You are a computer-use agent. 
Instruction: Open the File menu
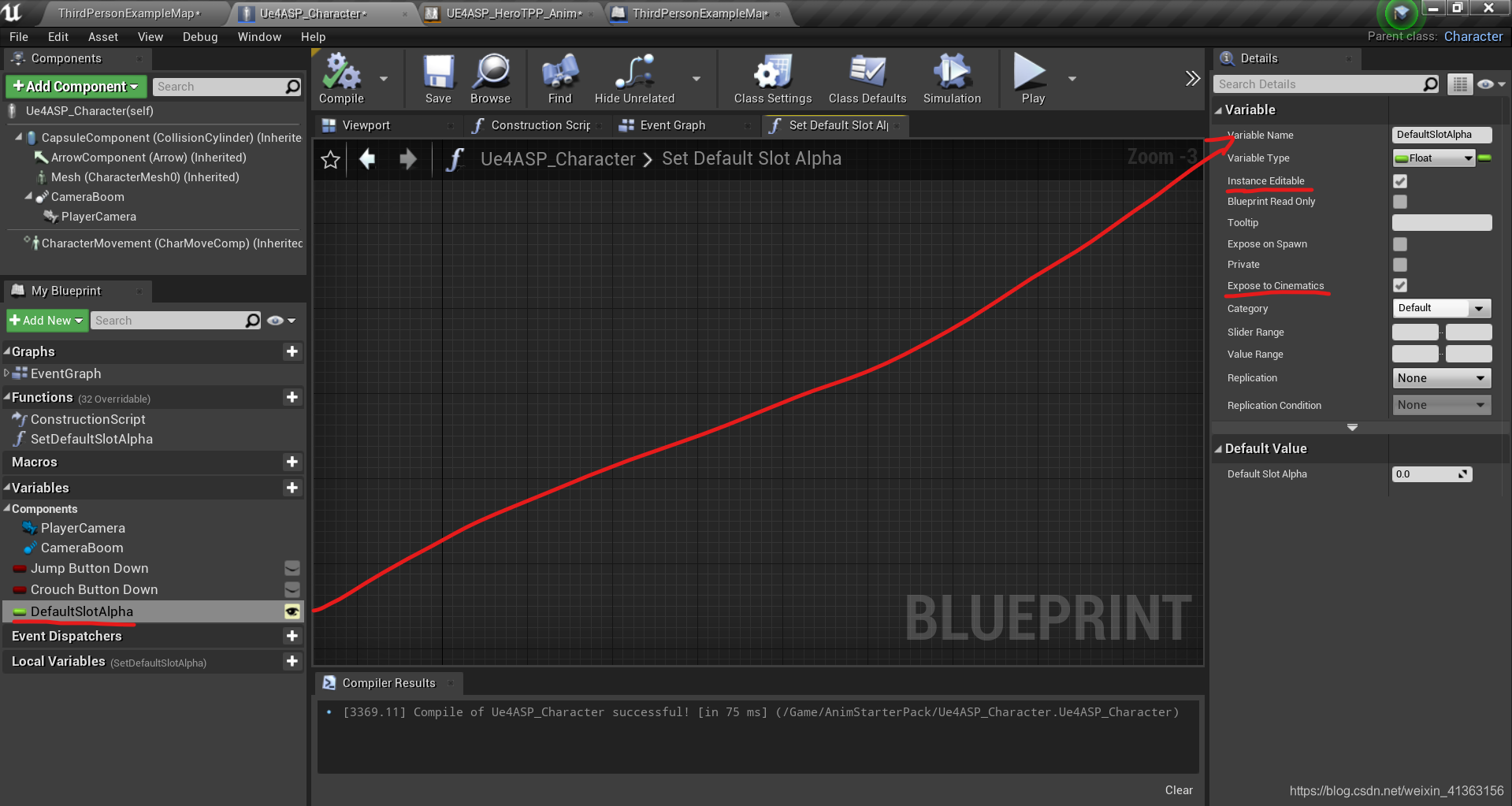click(19, 37)
